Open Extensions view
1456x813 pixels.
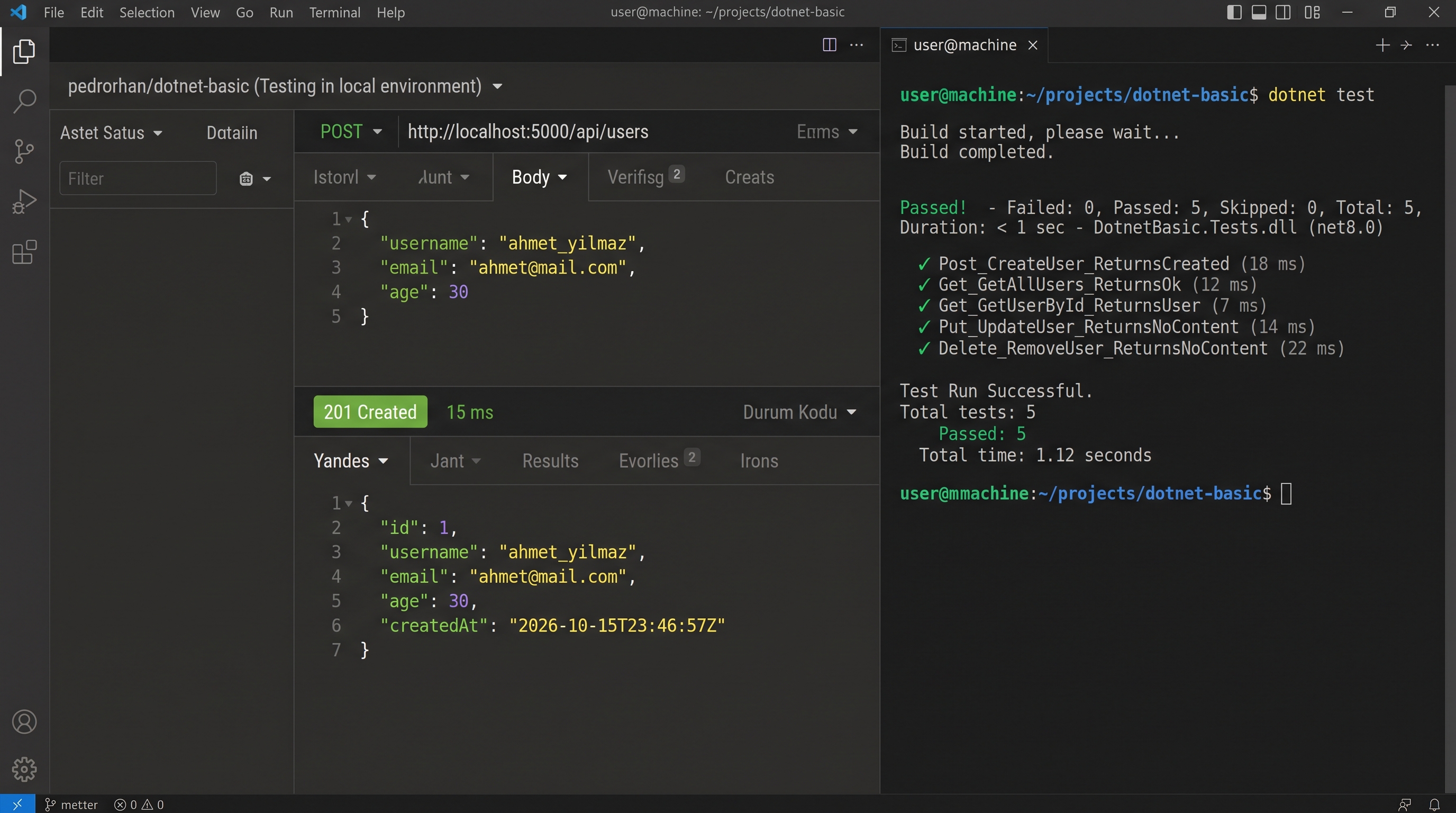click(x=24, y=252)
